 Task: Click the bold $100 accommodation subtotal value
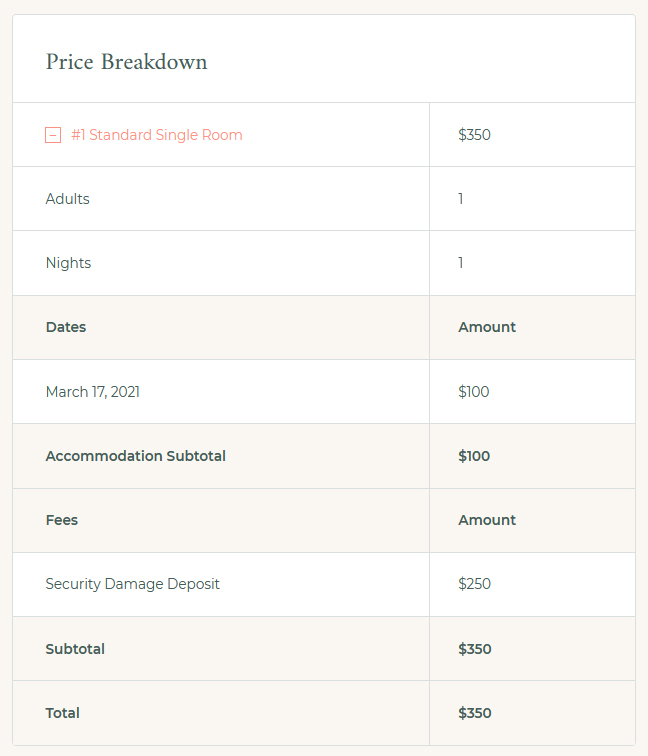pyautogui.click(x=474, y=456)
